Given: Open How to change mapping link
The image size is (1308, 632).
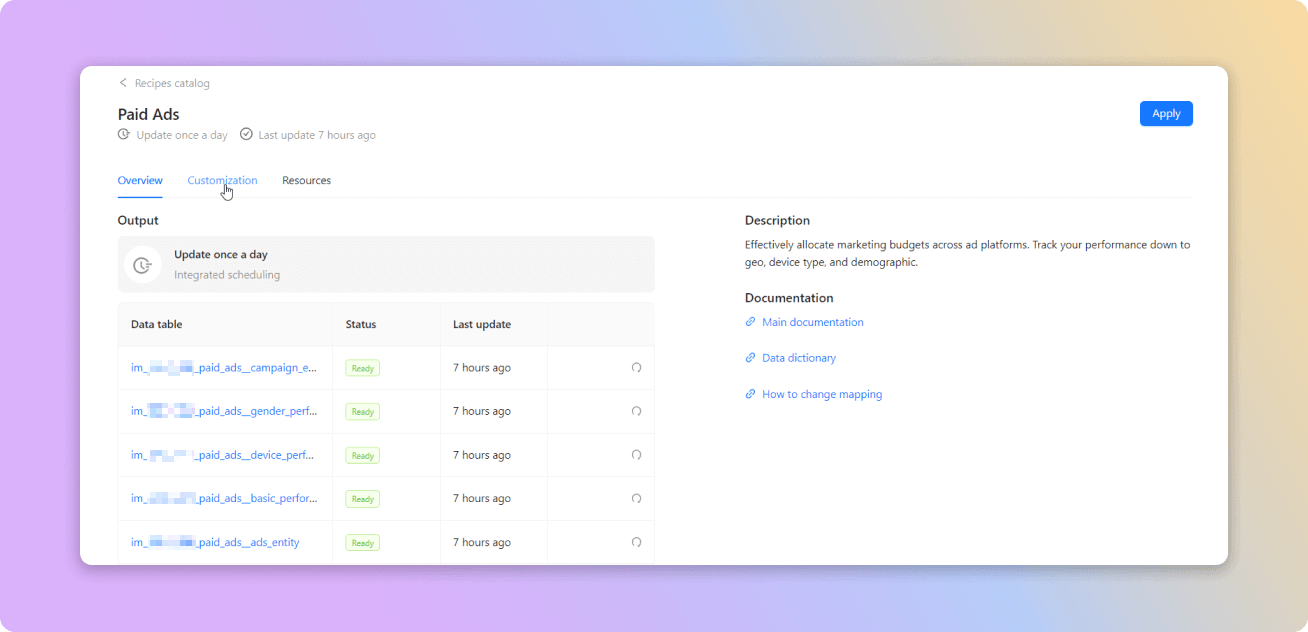Looking at the screenshot, I should (x=821, y=394).
